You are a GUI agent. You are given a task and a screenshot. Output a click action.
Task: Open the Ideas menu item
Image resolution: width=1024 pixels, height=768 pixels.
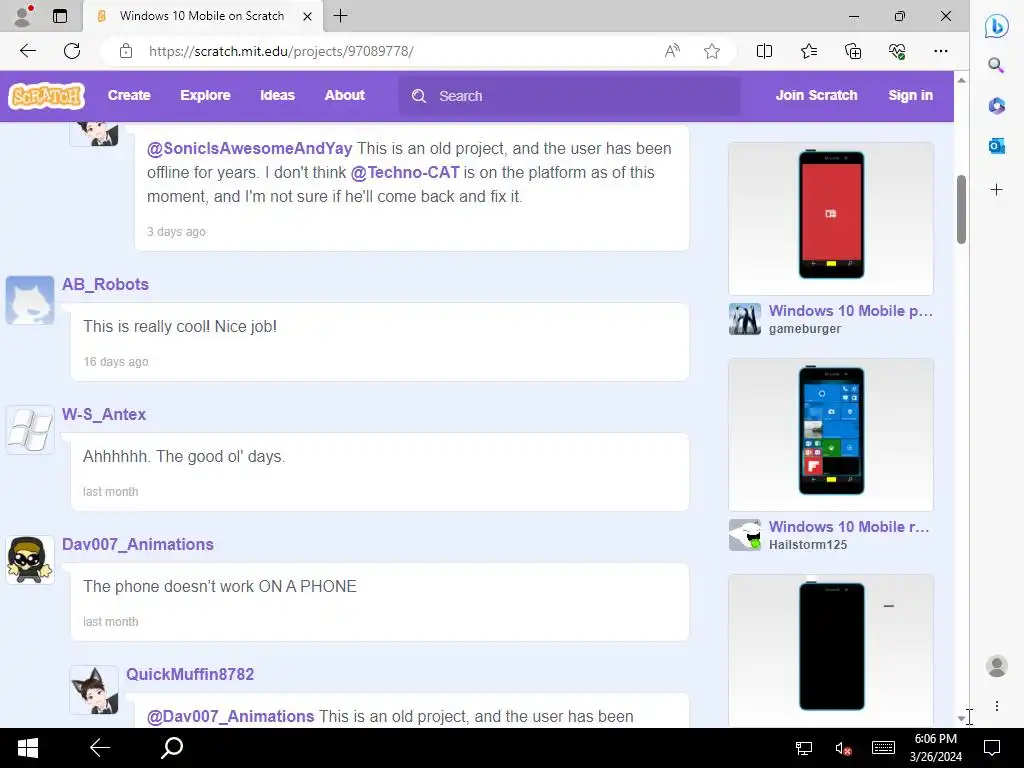(x=278, y=95)
